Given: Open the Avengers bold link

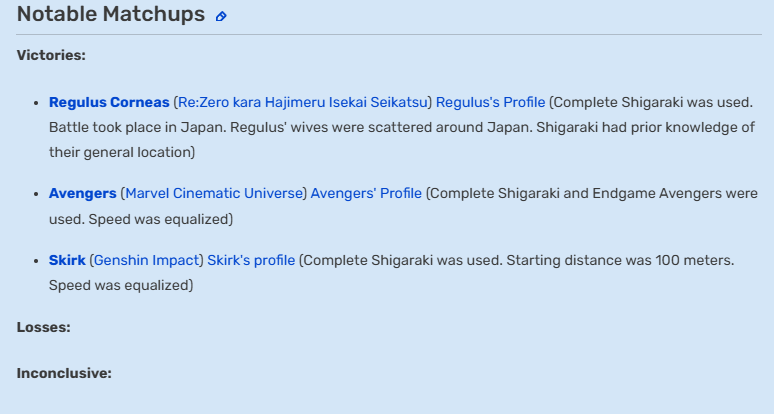Looking at the screenshot, I should click(82, 193).
